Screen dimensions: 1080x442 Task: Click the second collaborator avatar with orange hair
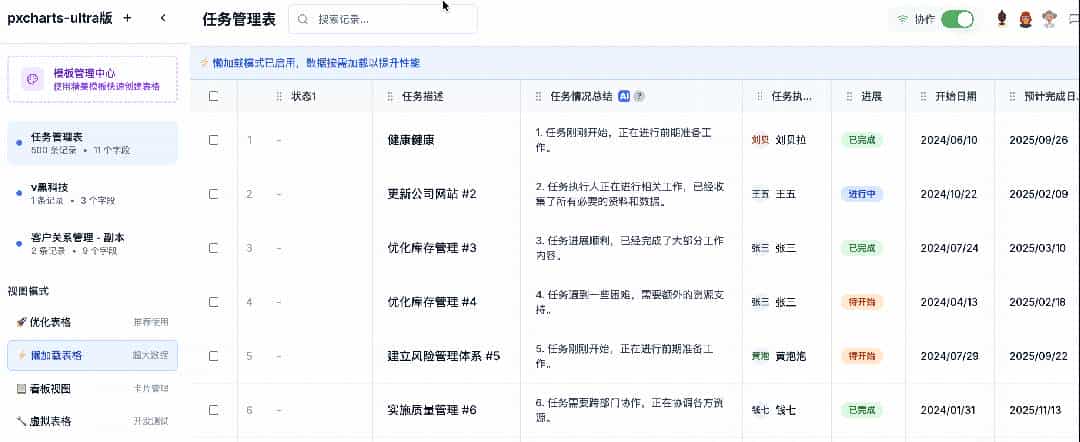click(1026, 19)
